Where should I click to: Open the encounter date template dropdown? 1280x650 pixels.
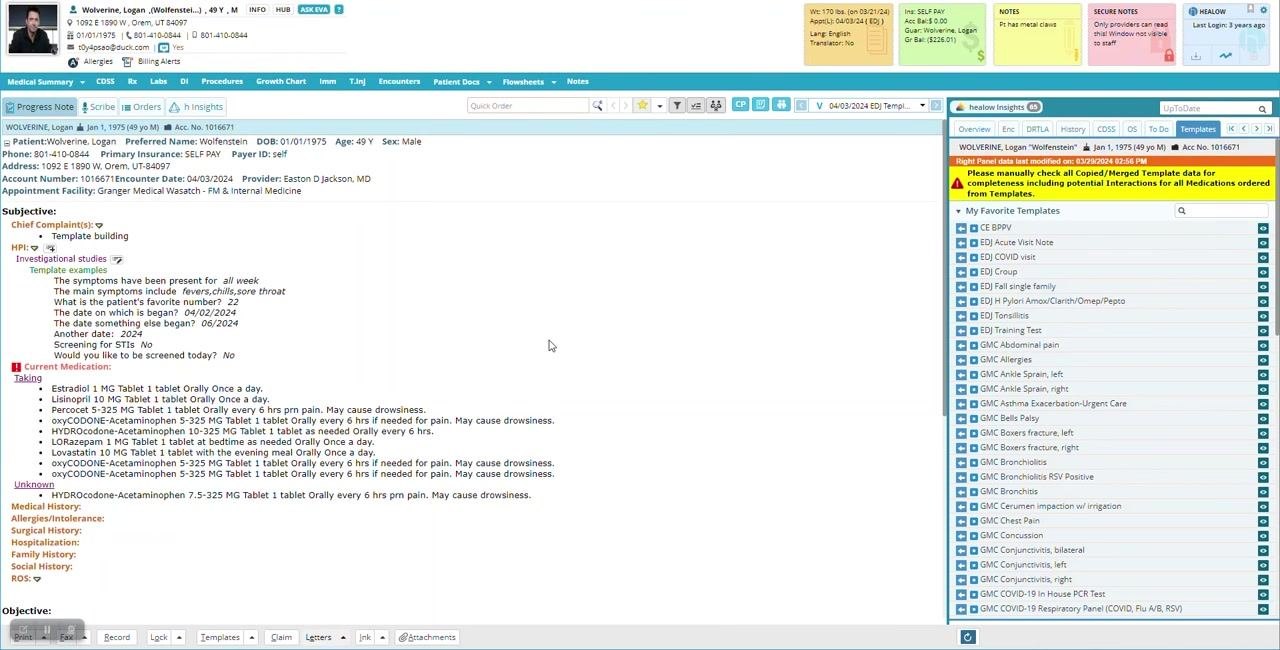click(x=922, y=106)
